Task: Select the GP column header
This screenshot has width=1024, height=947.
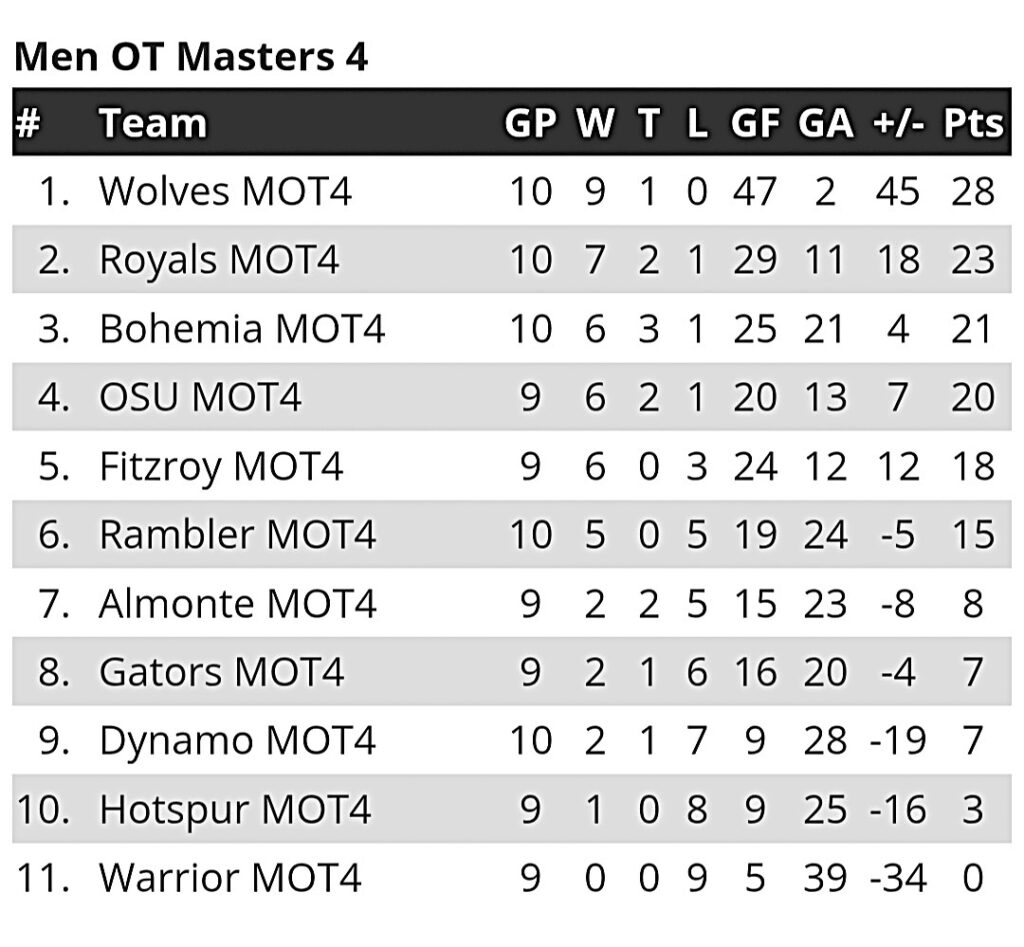Action: [x=530, y=123]
